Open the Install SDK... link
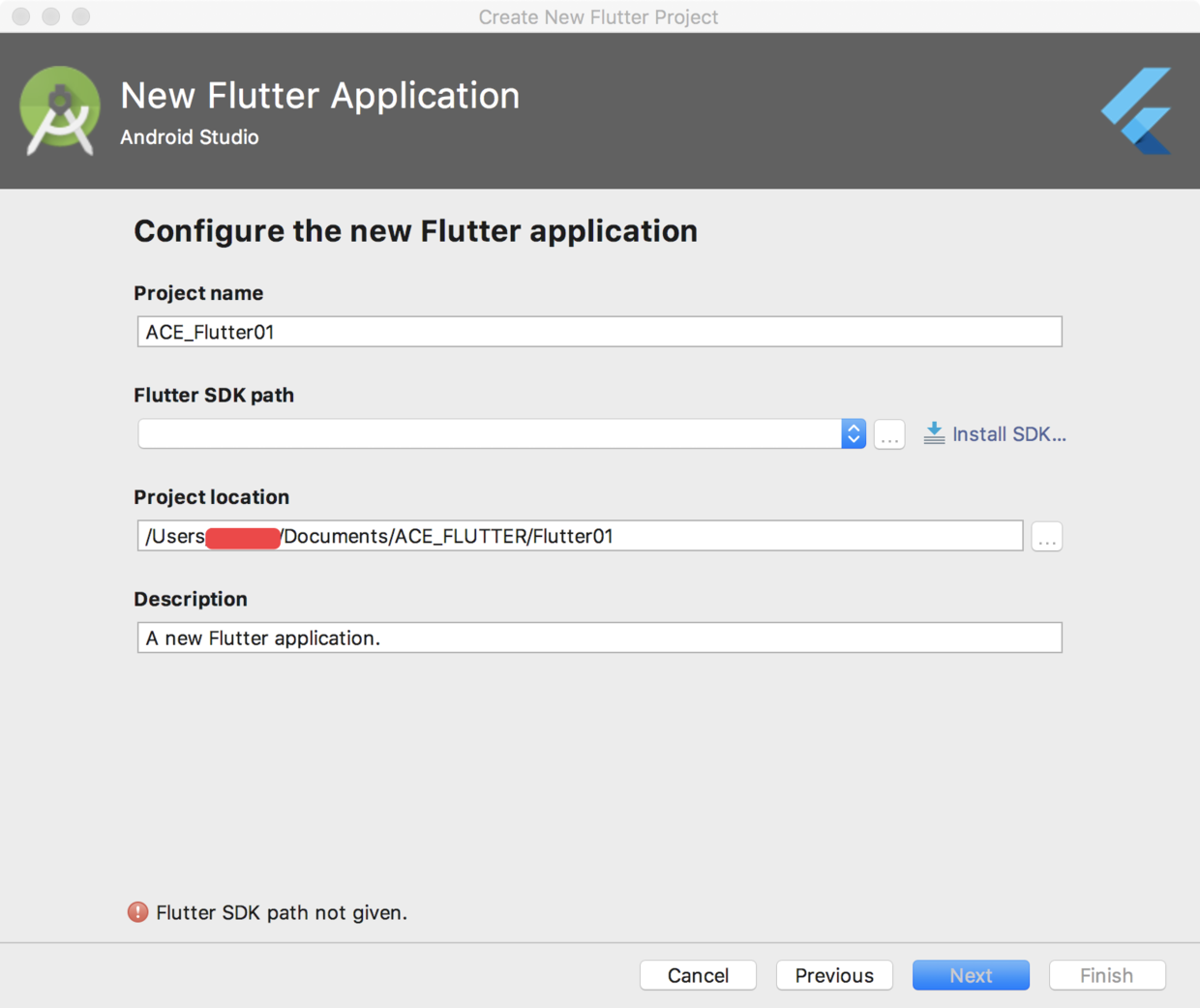This screenshot has height=1008, width=1200. pos(1008,434)
